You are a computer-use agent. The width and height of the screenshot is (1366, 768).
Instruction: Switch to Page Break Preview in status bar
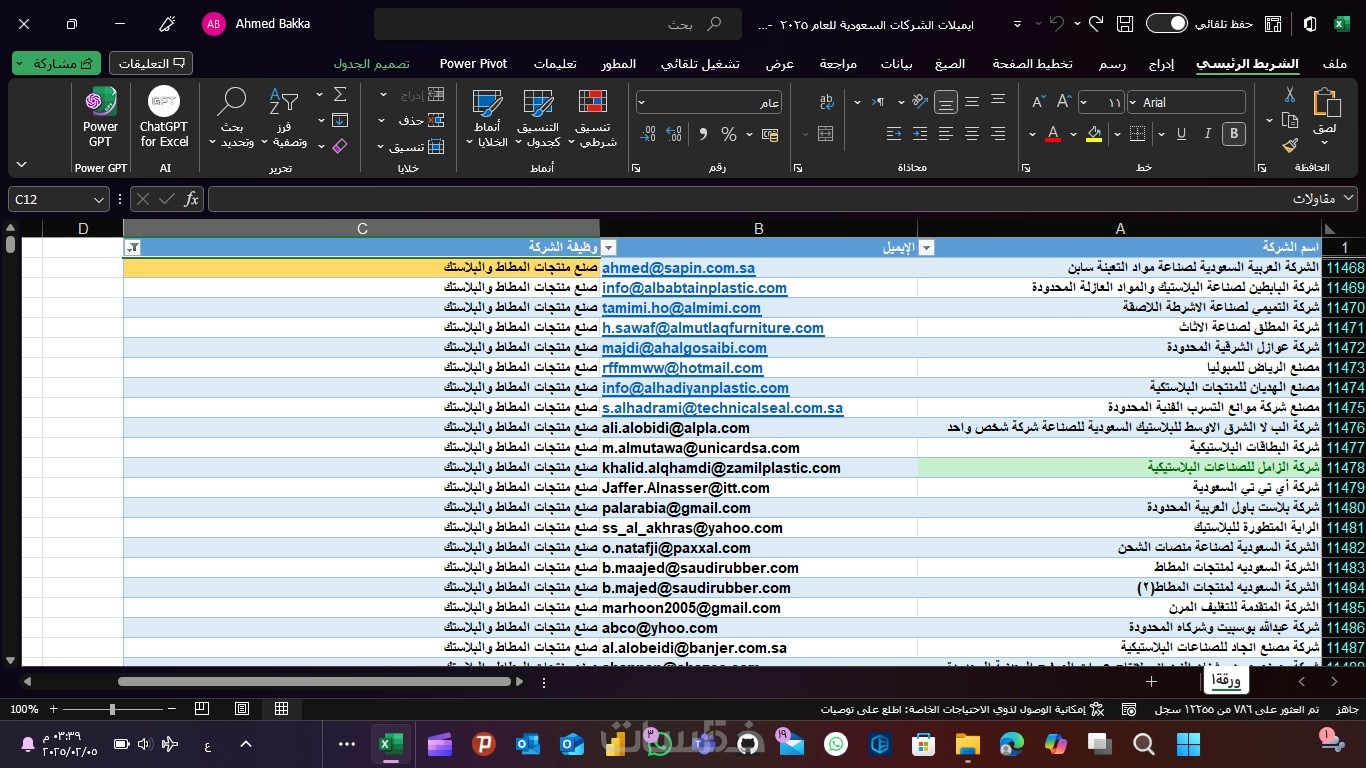click(x=202, y=709)
